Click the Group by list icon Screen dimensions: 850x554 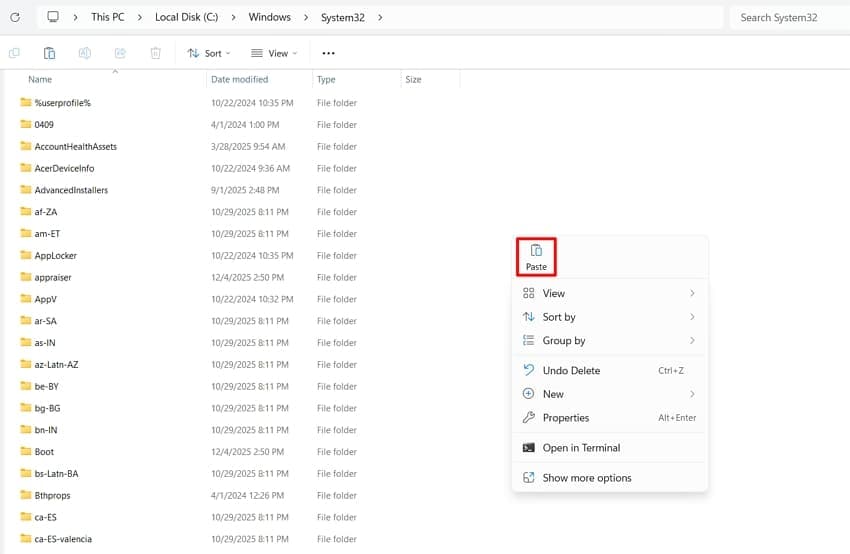(529, 340)
